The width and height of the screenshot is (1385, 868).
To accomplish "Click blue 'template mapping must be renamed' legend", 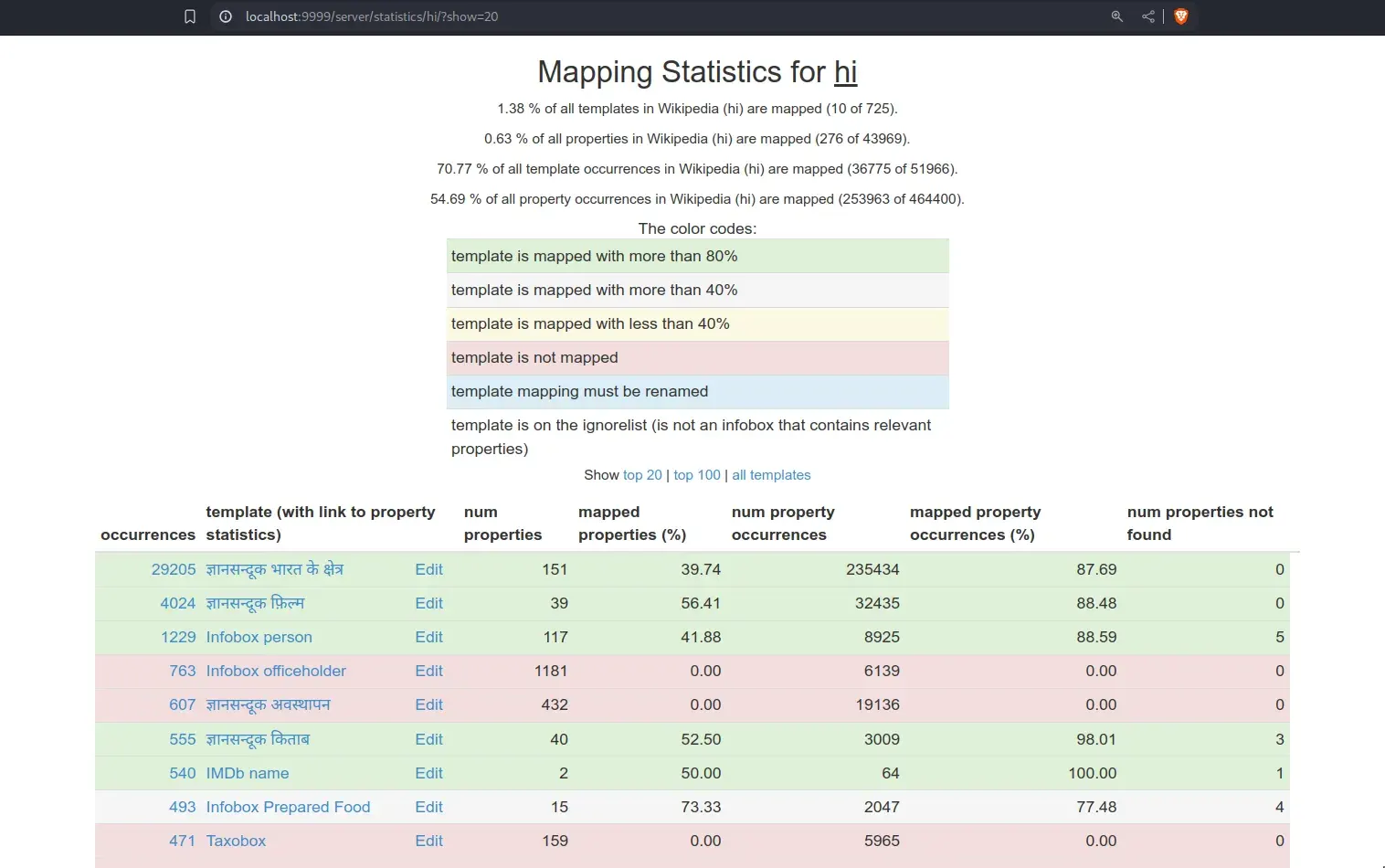I will click(698, 391).
